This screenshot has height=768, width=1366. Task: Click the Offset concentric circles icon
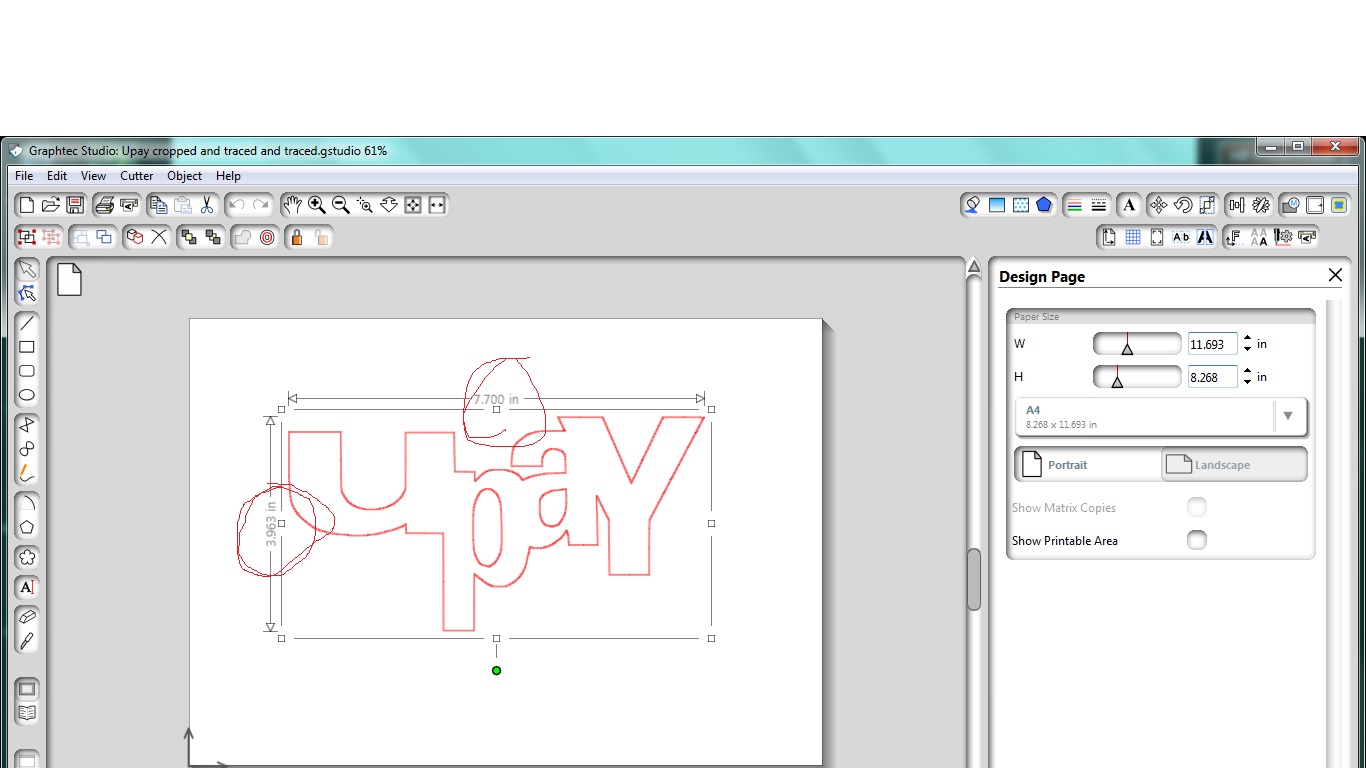pyautogui.click(x=267, y=237)
